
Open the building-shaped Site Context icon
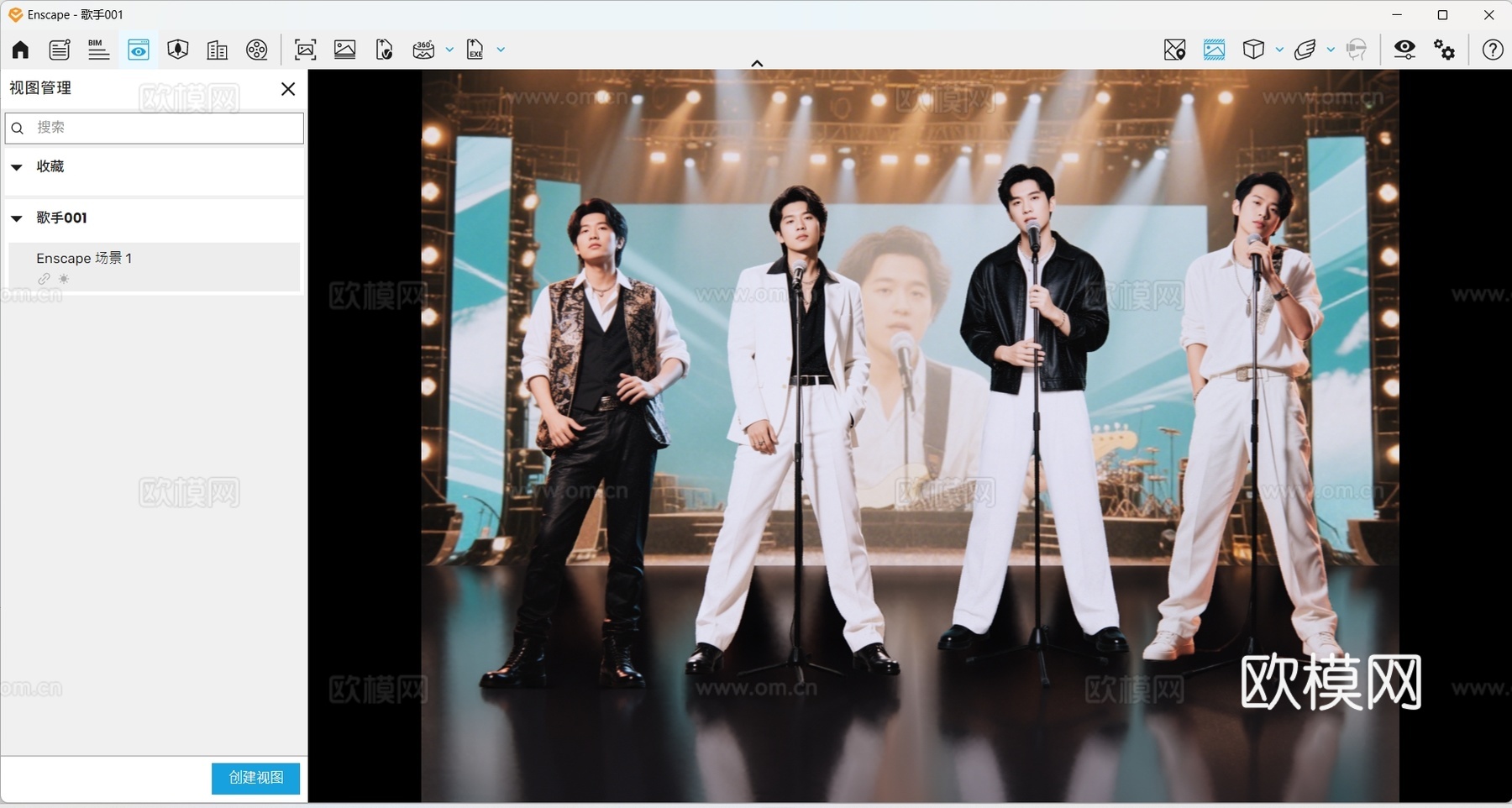218,50
